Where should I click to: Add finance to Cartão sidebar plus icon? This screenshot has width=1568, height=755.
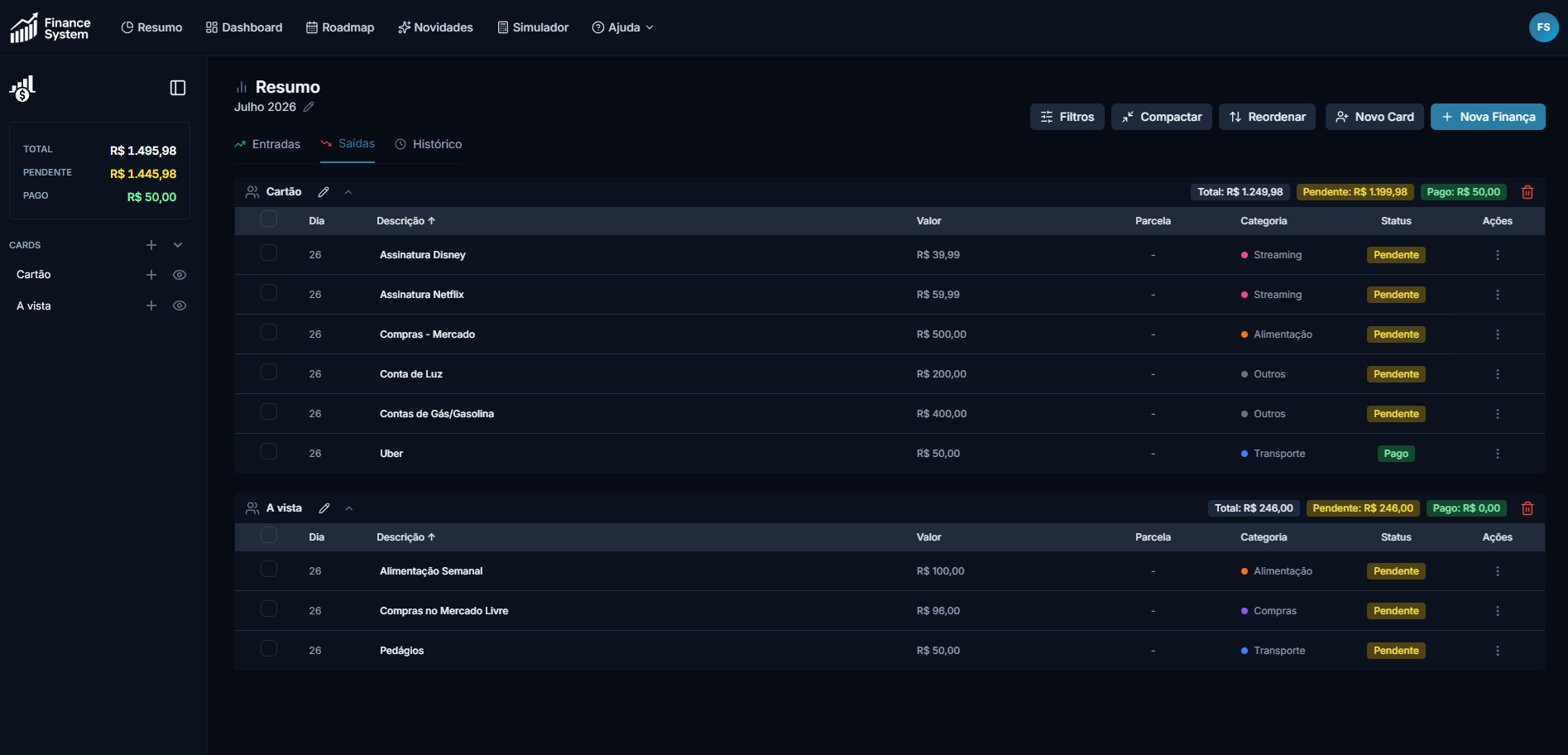coord(151,275)
